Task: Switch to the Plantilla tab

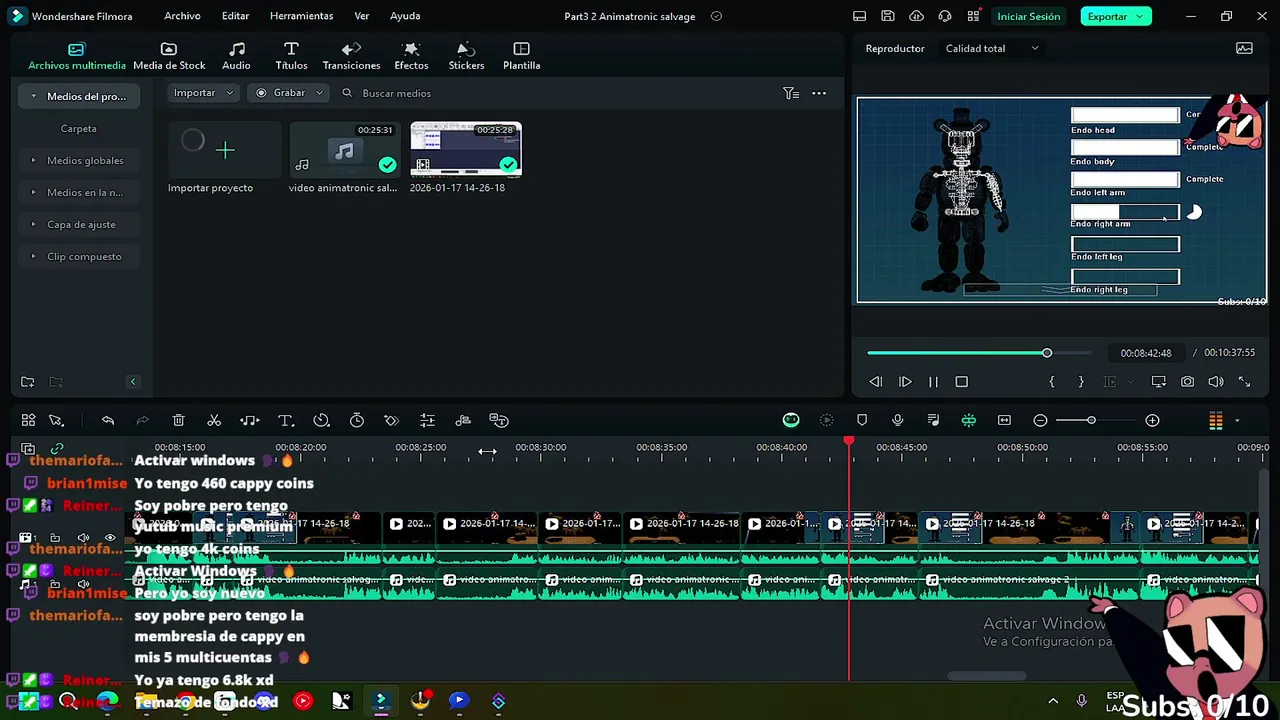Action: [521, 56]
